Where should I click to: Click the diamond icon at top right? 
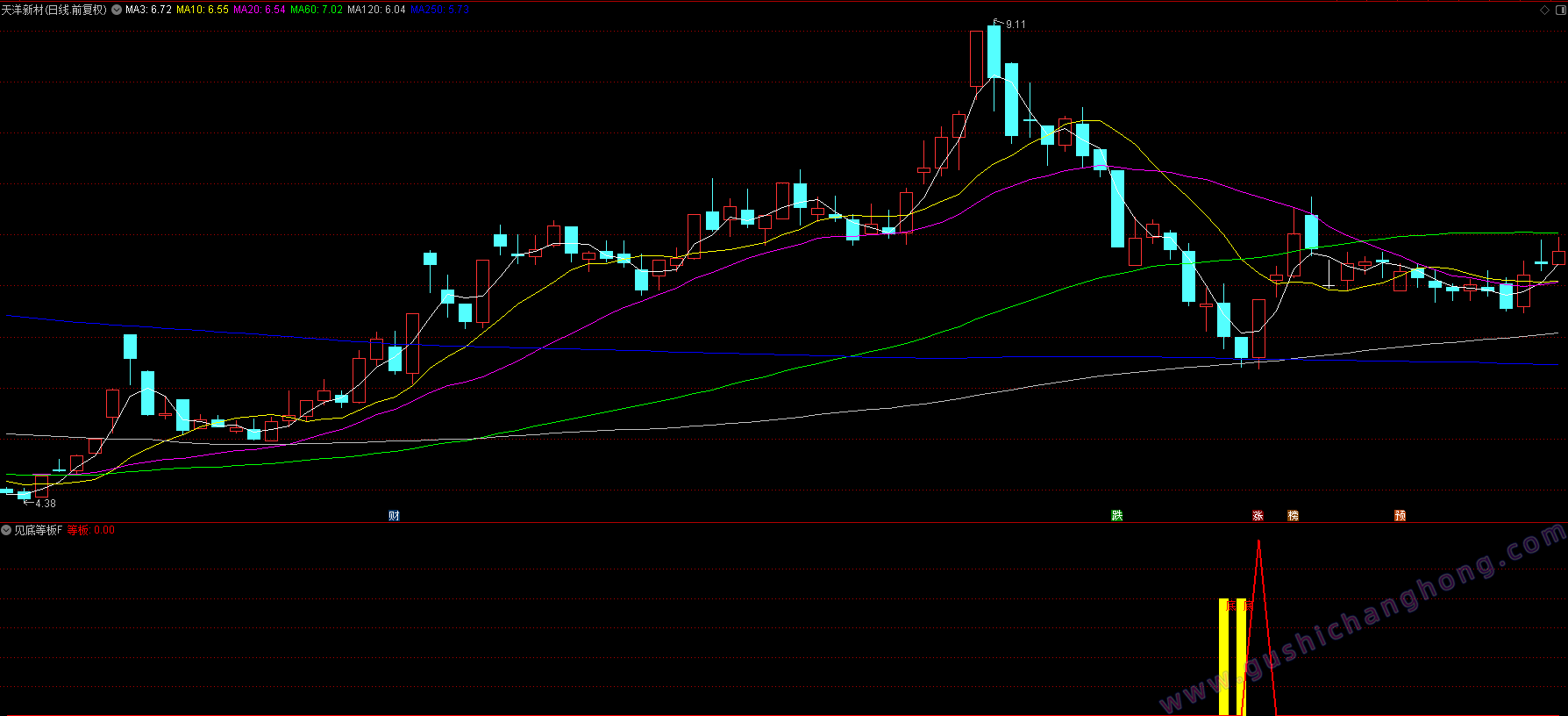pyautogui.click(x=1544, y=10)
